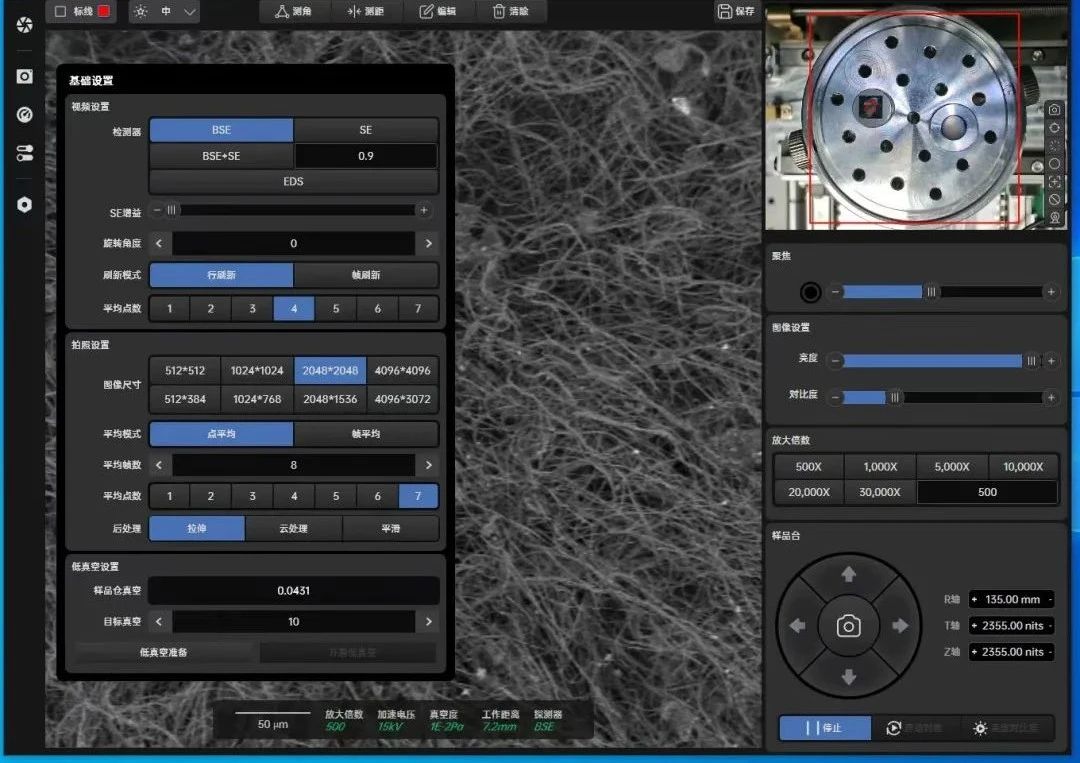Click the 清除 trash icon in toolbar

[x=499, y=11]
